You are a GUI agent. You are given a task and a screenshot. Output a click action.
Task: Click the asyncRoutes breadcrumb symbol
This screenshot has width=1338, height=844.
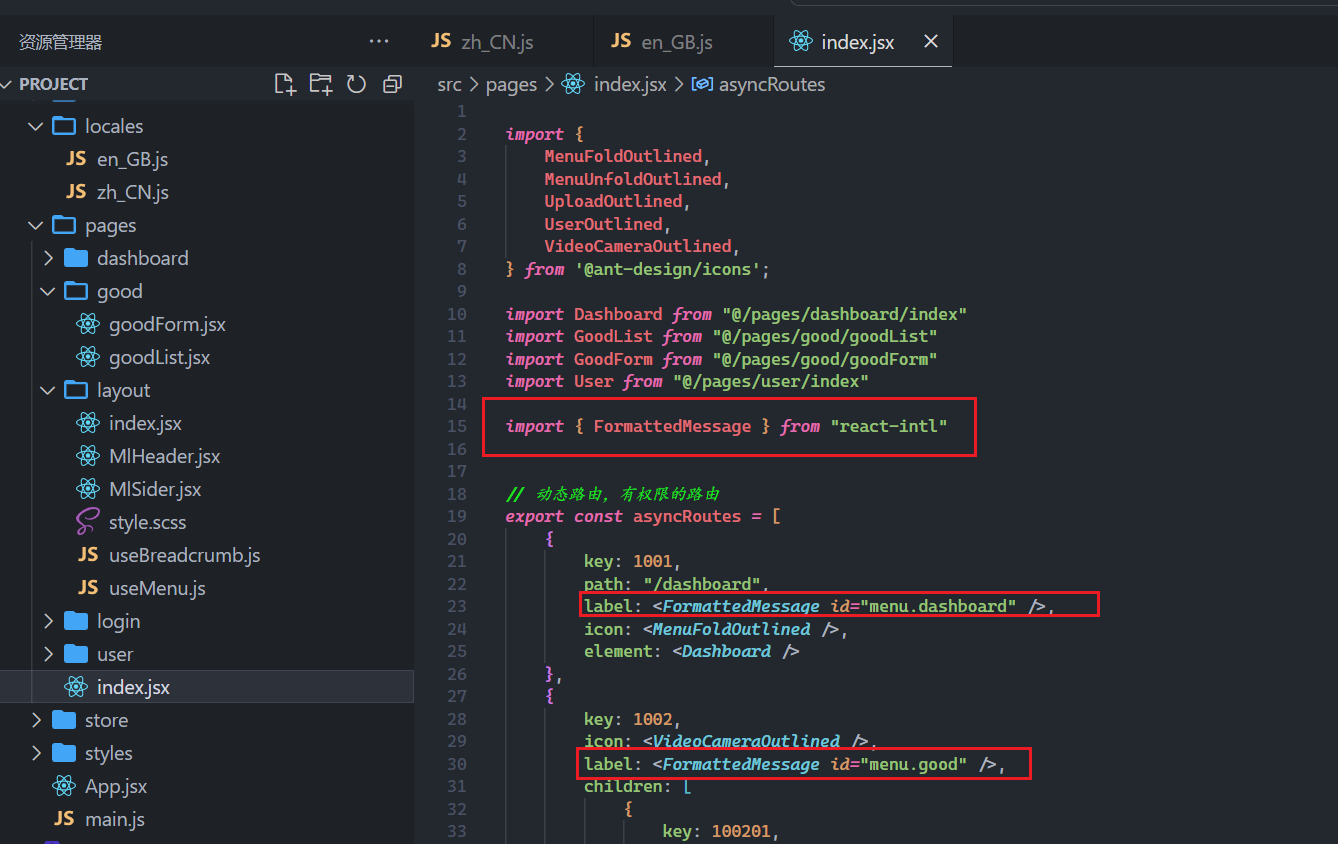772,84
